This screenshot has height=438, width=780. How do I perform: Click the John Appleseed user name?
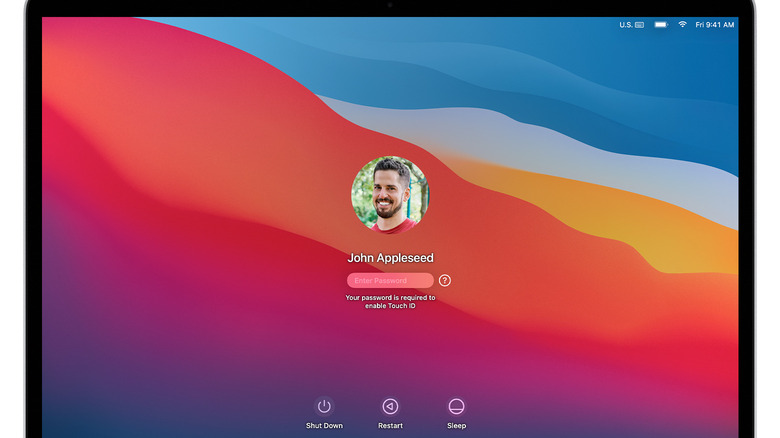pos(390,258)
